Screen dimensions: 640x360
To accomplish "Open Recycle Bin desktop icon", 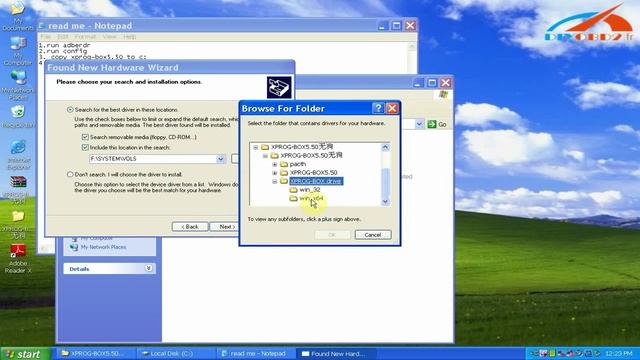I will [x=18, y=117].
